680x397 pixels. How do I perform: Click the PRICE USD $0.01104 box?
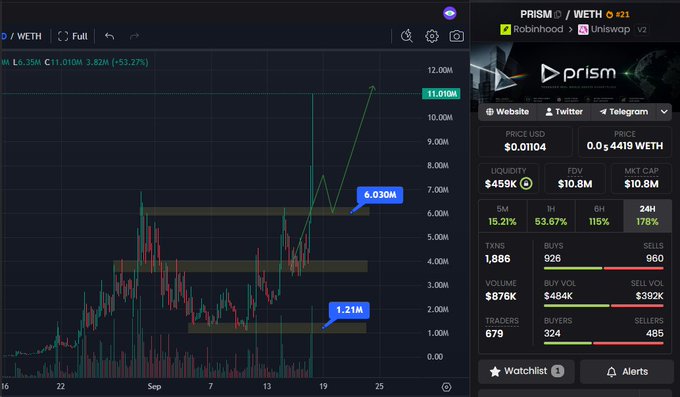pyautogui.click(x=525, y=141)
